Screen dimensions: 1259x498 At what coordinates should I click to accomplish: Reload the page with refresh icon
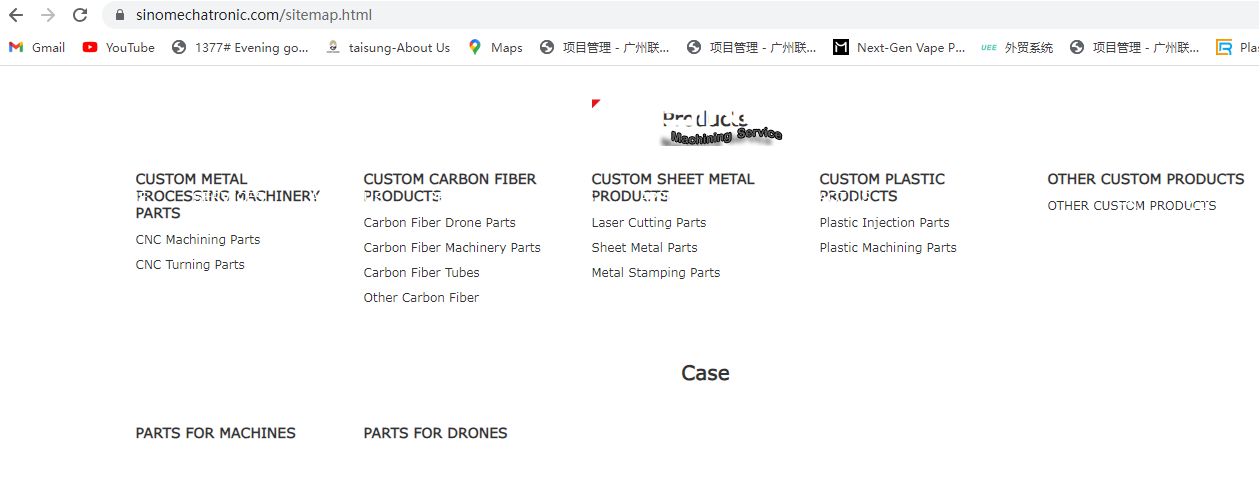pyautogui.click(x=81, y=15)
